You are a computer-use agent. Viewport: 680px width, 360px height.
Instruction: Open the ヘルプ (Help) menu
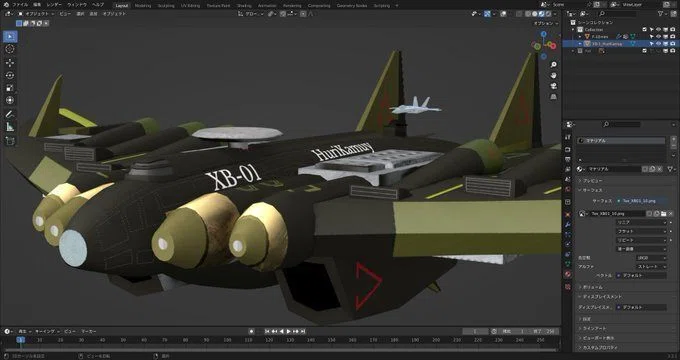click(98, 5)
